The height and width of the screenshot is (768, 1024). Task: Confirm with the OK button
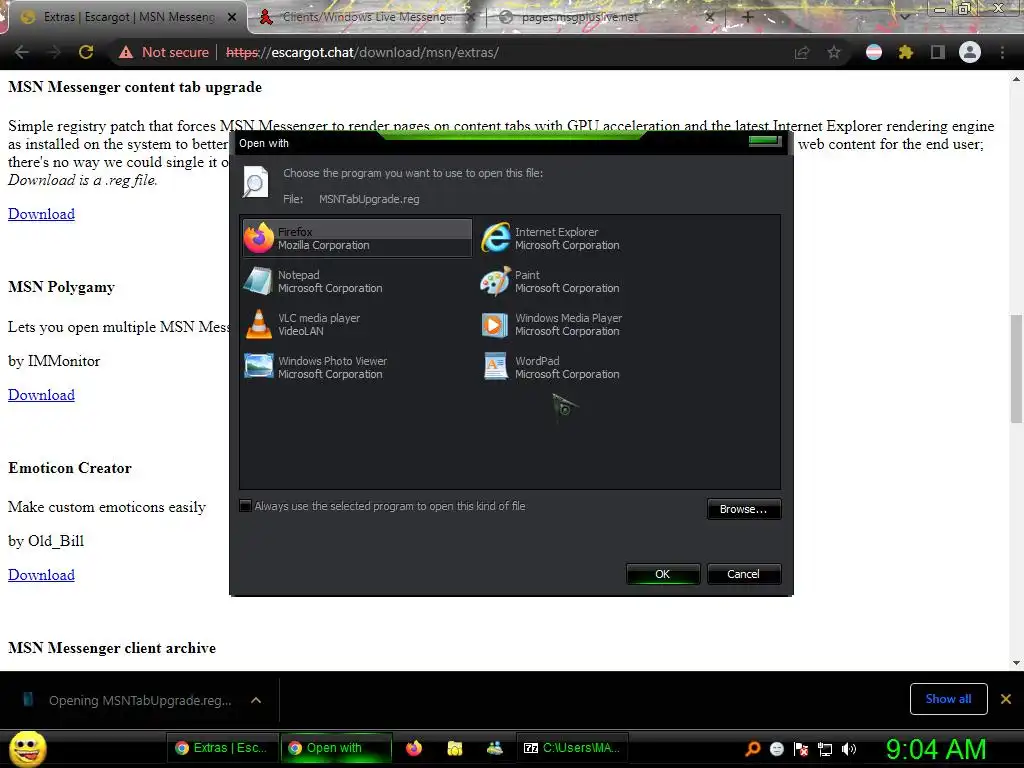(x=663, y=574)
